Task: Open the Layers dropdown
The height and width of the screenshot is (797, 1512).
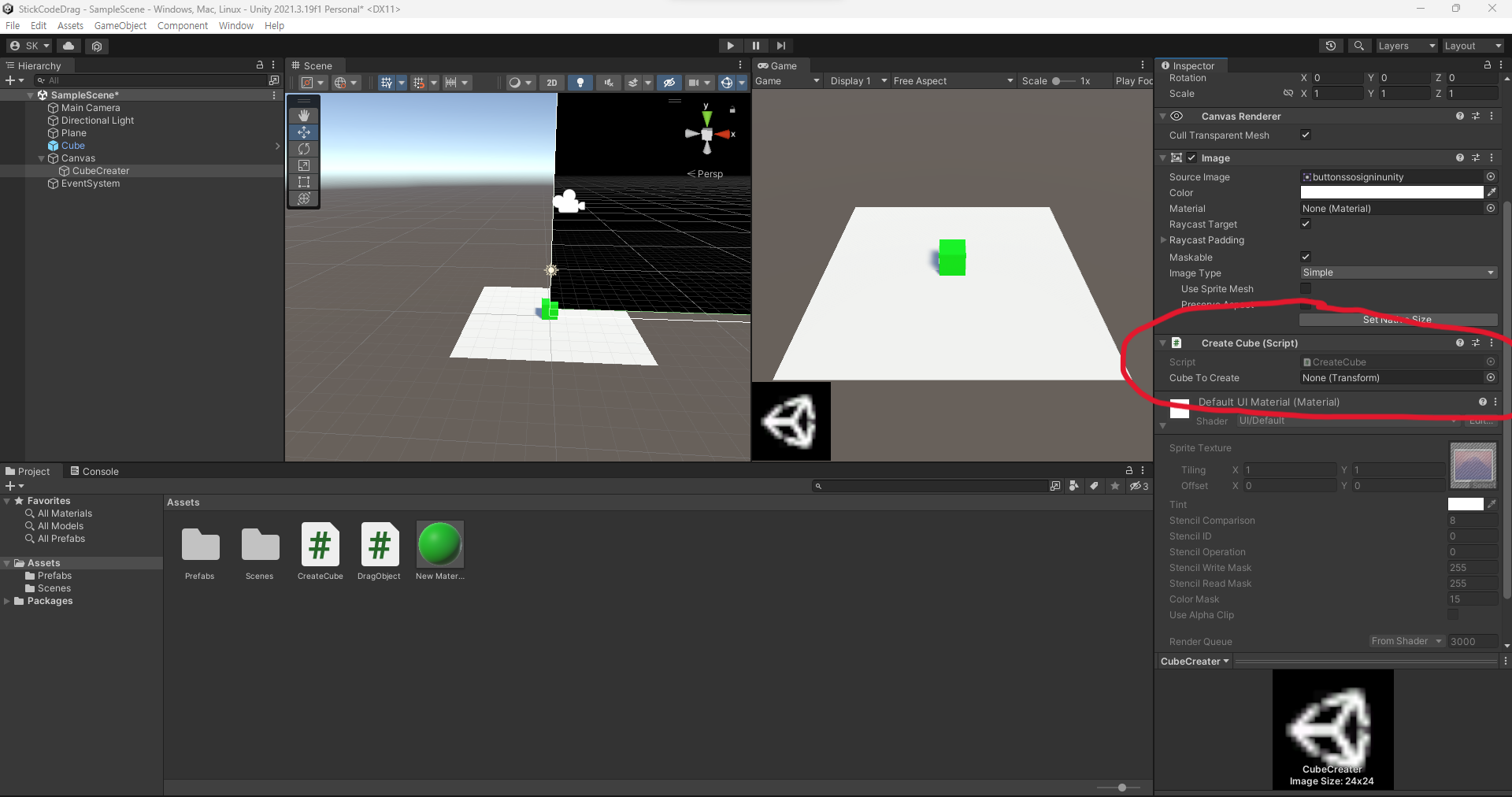Action: click(x=1406, y=46)
